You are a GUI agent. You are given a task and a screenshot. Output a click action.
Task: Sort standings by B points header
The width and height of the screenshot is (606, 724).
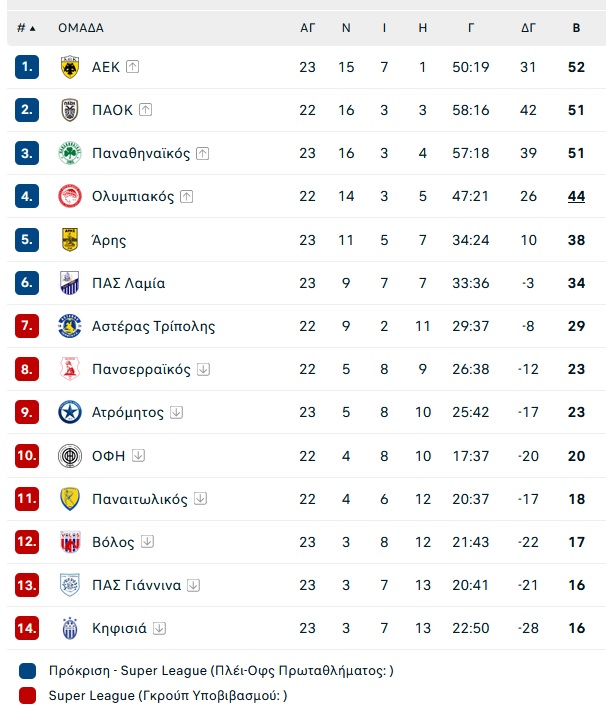coord(576,28)
